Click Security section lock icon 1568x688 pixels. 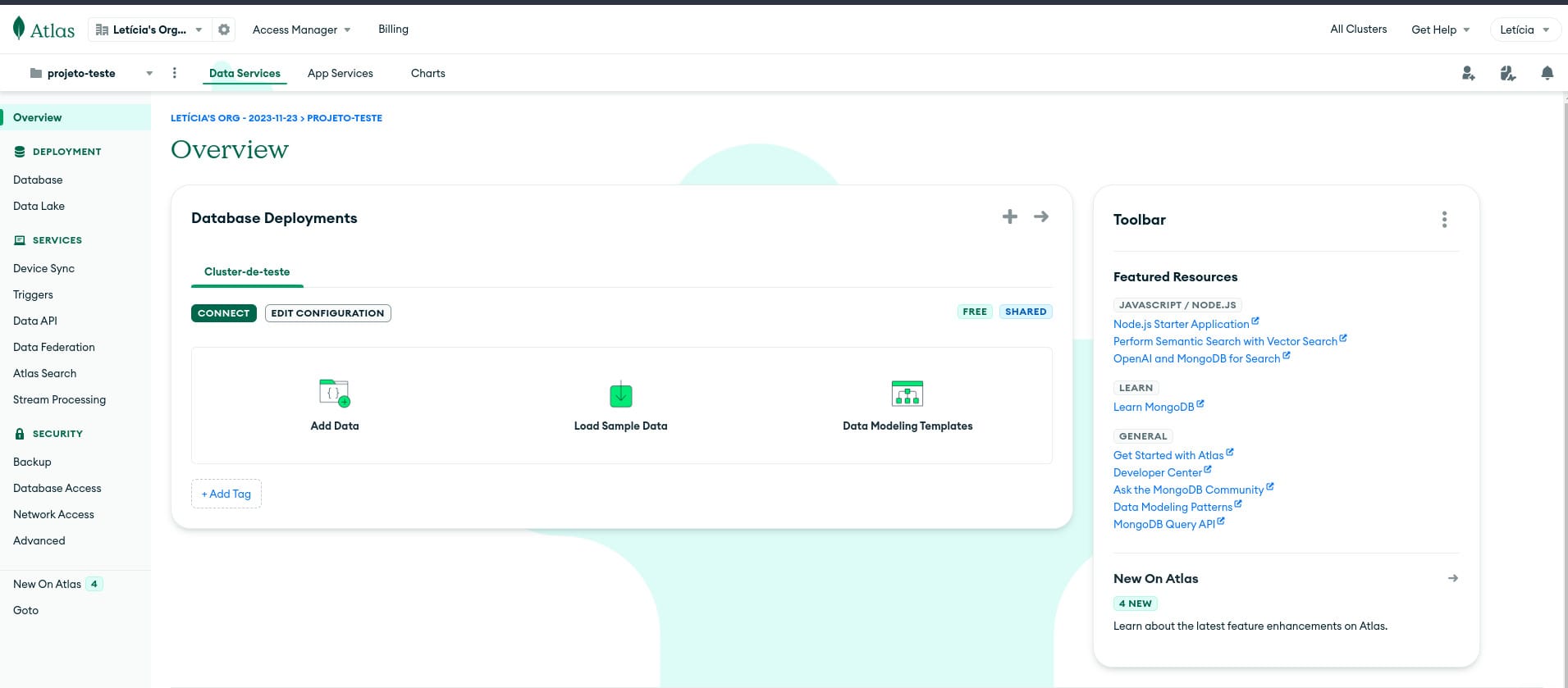(x=20, y=434)
